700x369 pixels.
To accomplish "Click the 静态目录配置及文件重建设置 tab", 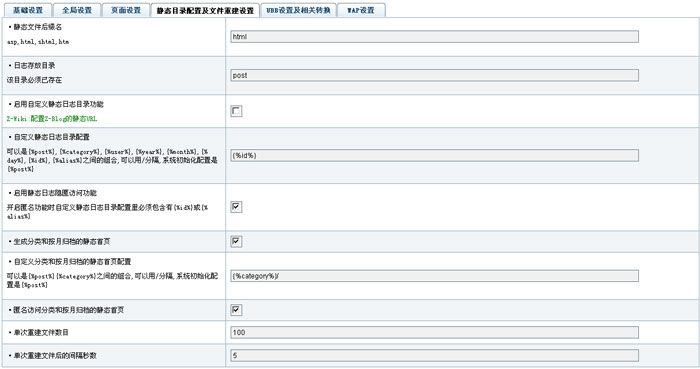I will click(x=205, y=10).
